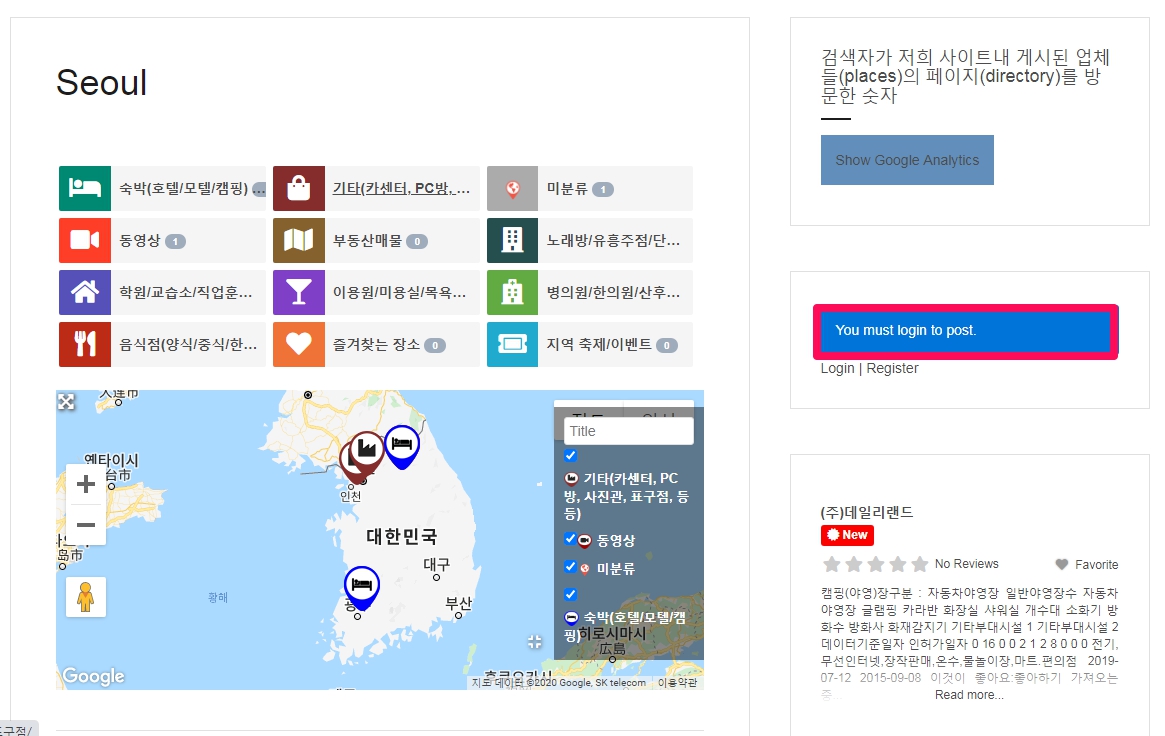Open the 부동산매물 category link
This screenshot has height=736, width=1165.
367,241
